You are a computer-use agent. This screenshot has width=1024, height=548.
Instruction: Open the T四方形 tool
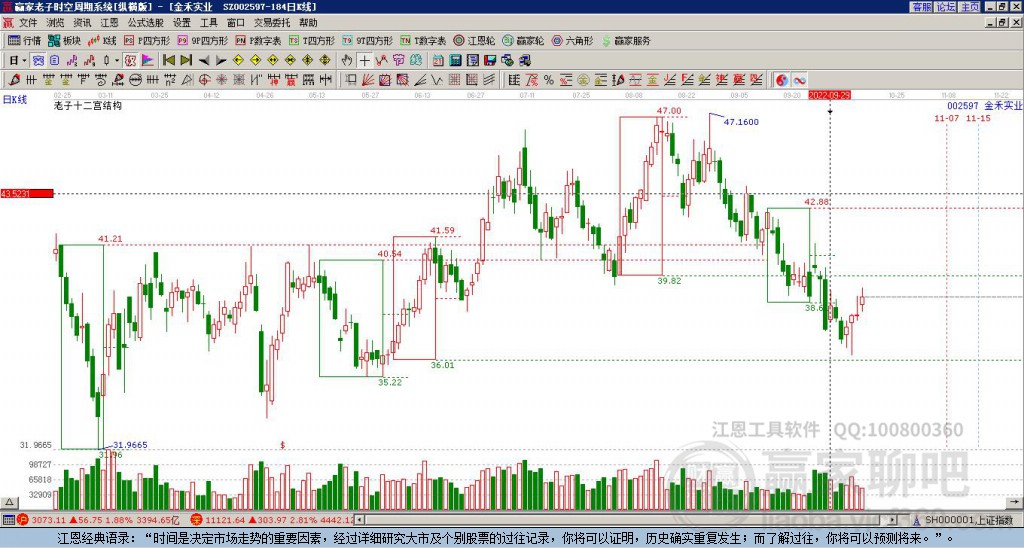[312, 40]
